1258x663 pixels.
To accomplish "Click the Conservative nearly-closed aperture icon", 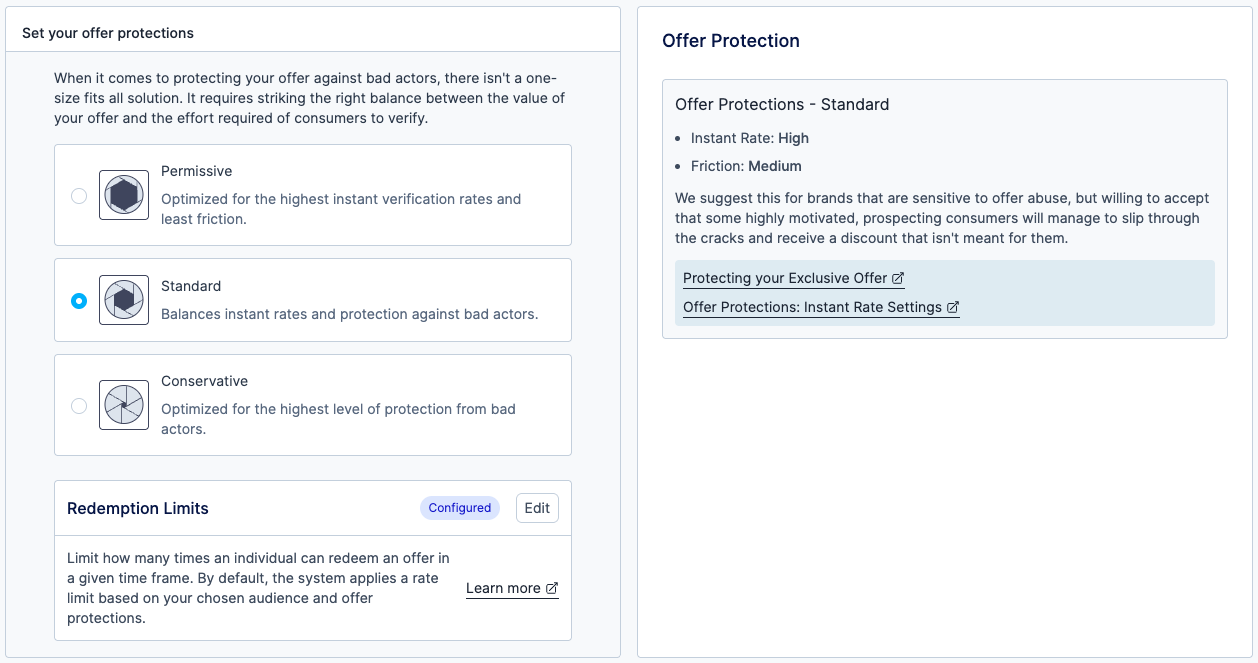I will [x=124, y=405].
